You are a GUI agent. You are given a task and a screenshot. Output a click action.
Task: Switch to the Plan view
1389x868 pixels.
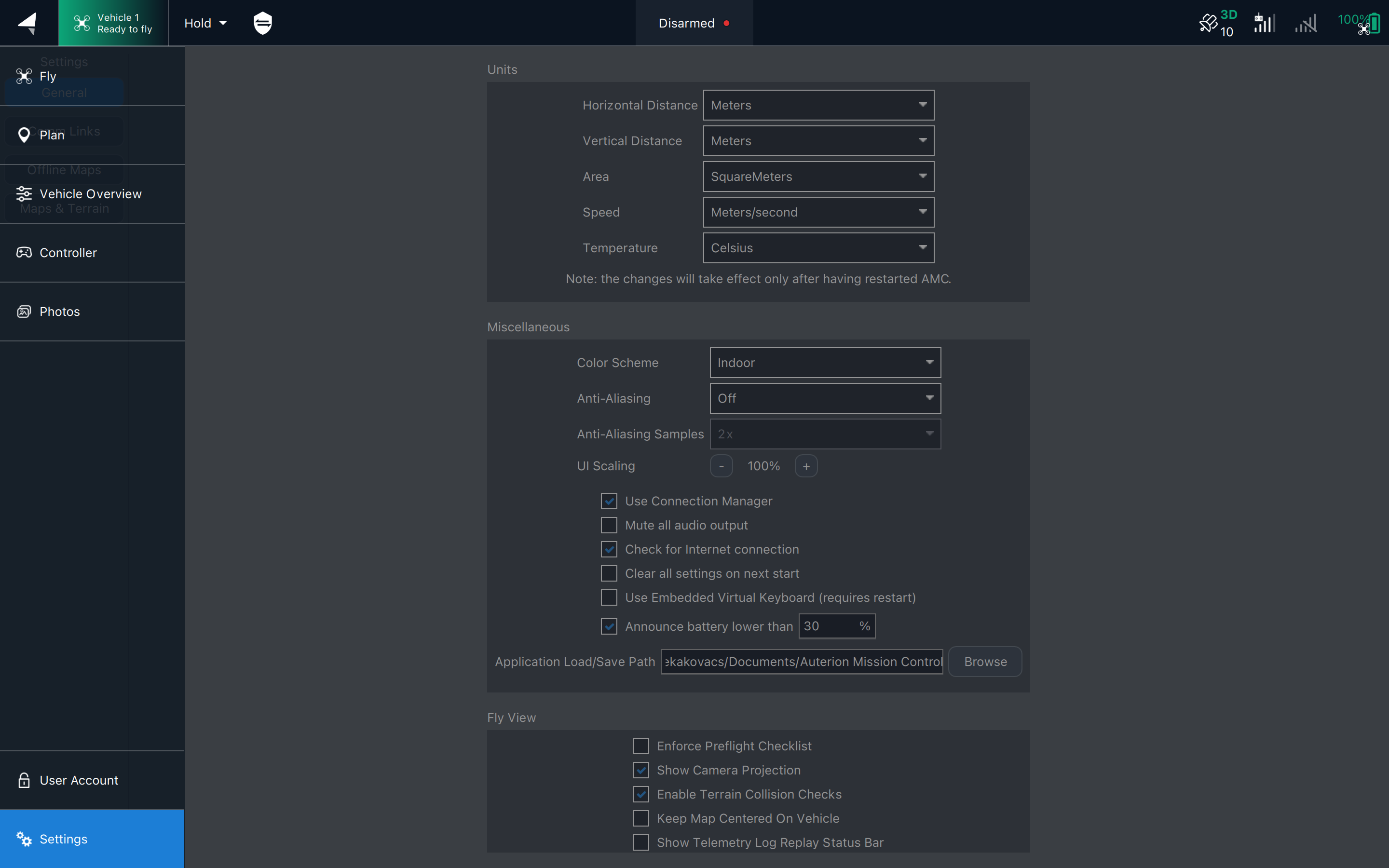[52, 135]
